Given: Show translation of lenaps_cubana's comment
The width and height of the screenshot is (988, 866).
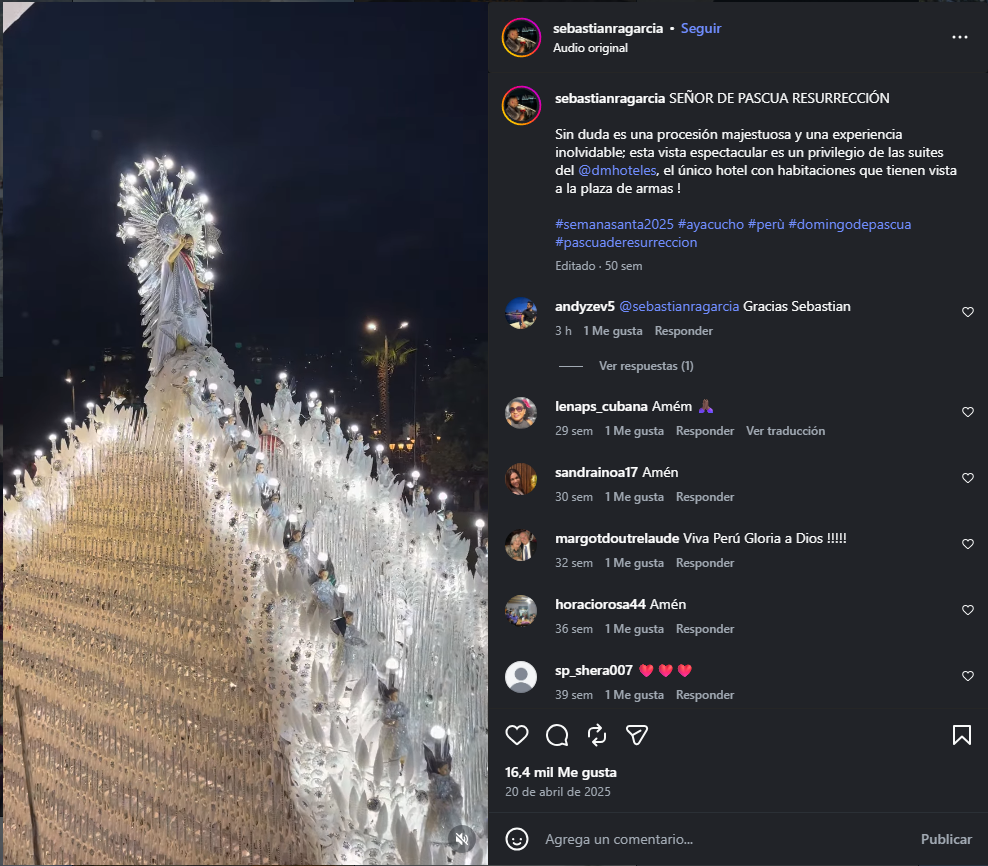Looking at the screenshot, I should coord(785,431).
